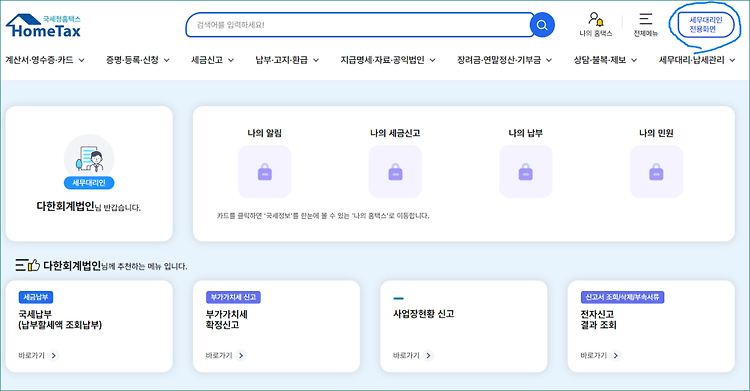Click the lock icon under 나의 납부
The width and height of the screenshot is (750, 391).
[526, 172]
